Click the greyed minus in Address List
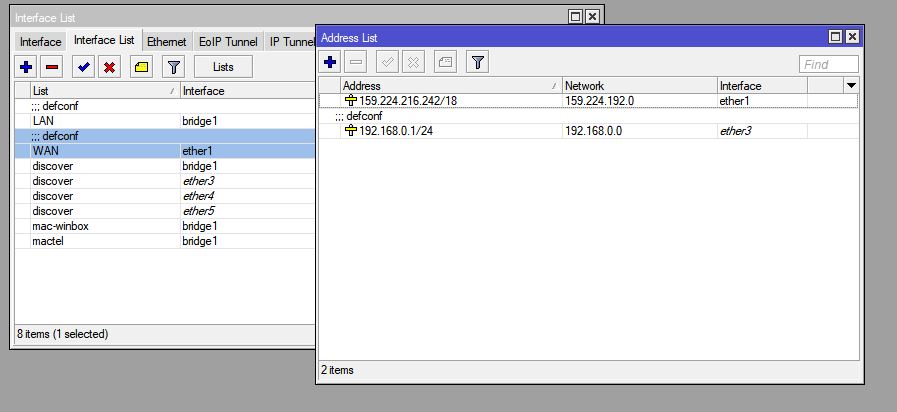The image size is (897, 412). (x=356, y=62)
